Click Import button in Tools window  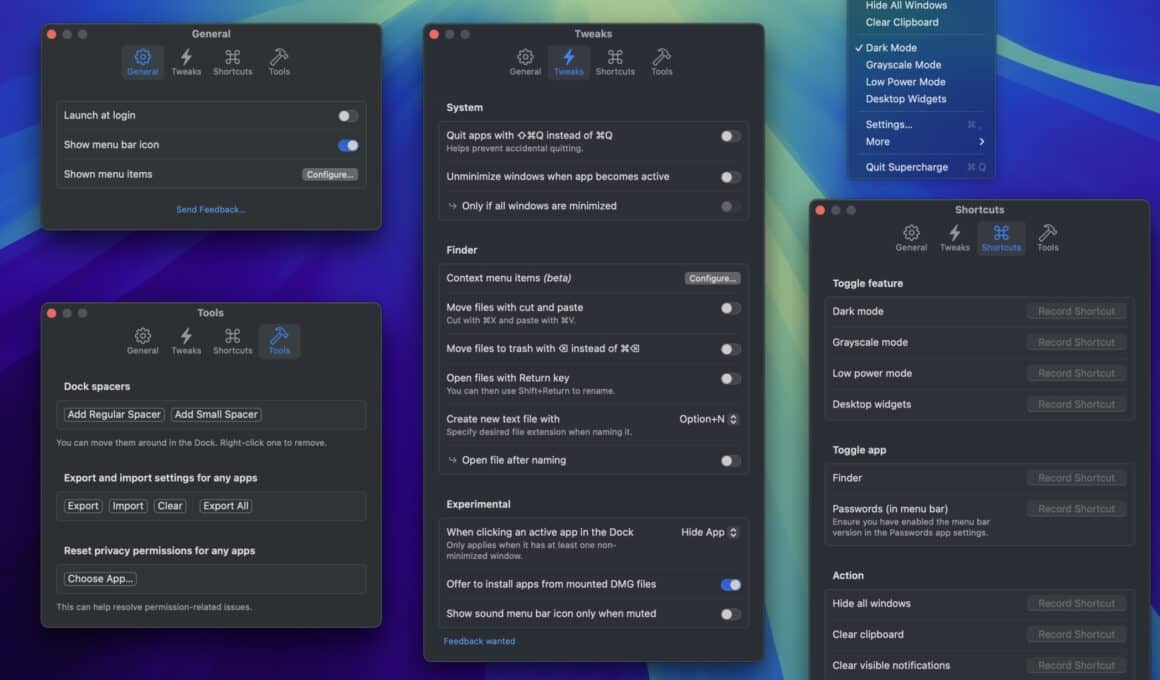pyautogui.click(x=128, y=506)
